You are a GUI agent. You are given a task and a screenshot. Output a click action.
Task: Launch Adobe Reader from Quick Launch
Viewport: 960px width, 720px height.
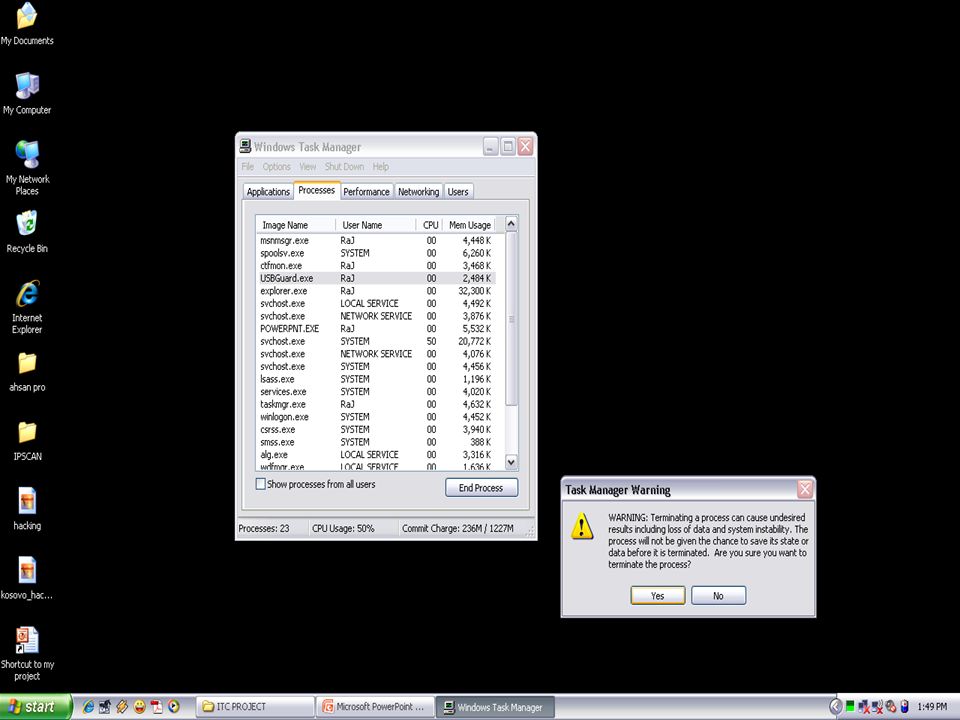pyautogui.click(x=157, y=707)
